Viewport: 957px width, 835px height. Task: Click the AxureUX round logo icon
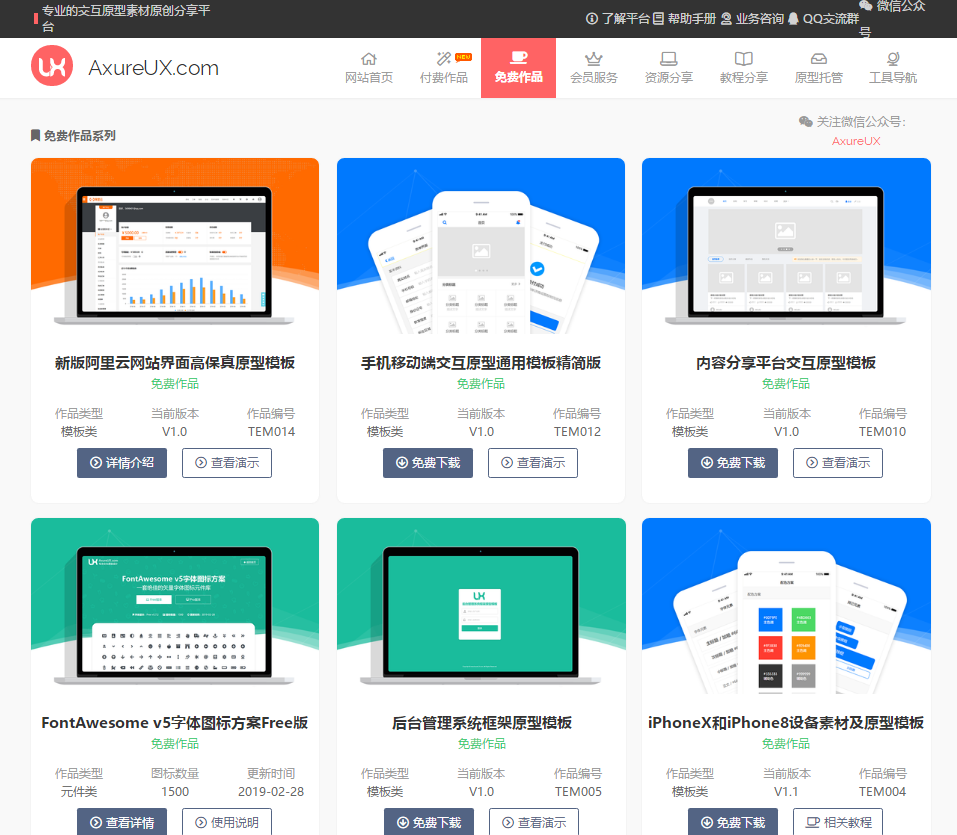(x=52, y=66)
